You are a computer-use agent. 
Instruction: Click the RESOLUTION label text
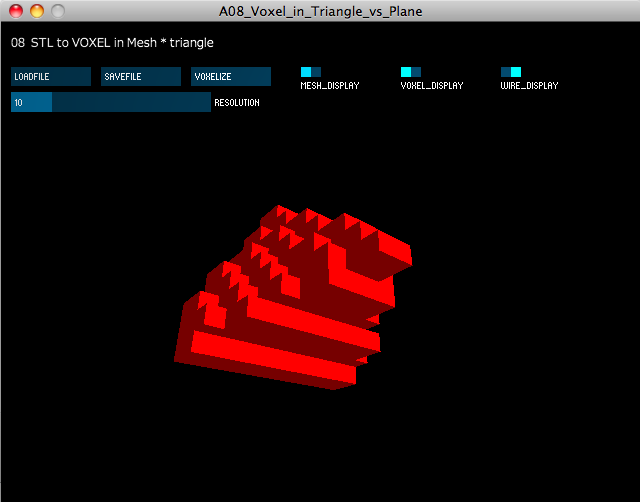(x=237, y=103)
